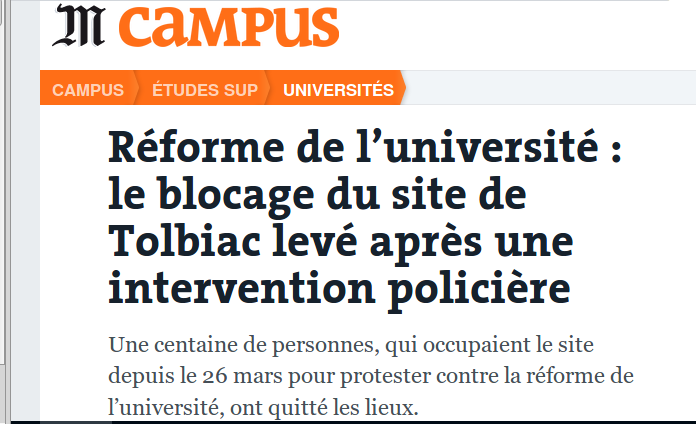
Task: Click 'levé après une' in the headline
Action: pos(423,242)
